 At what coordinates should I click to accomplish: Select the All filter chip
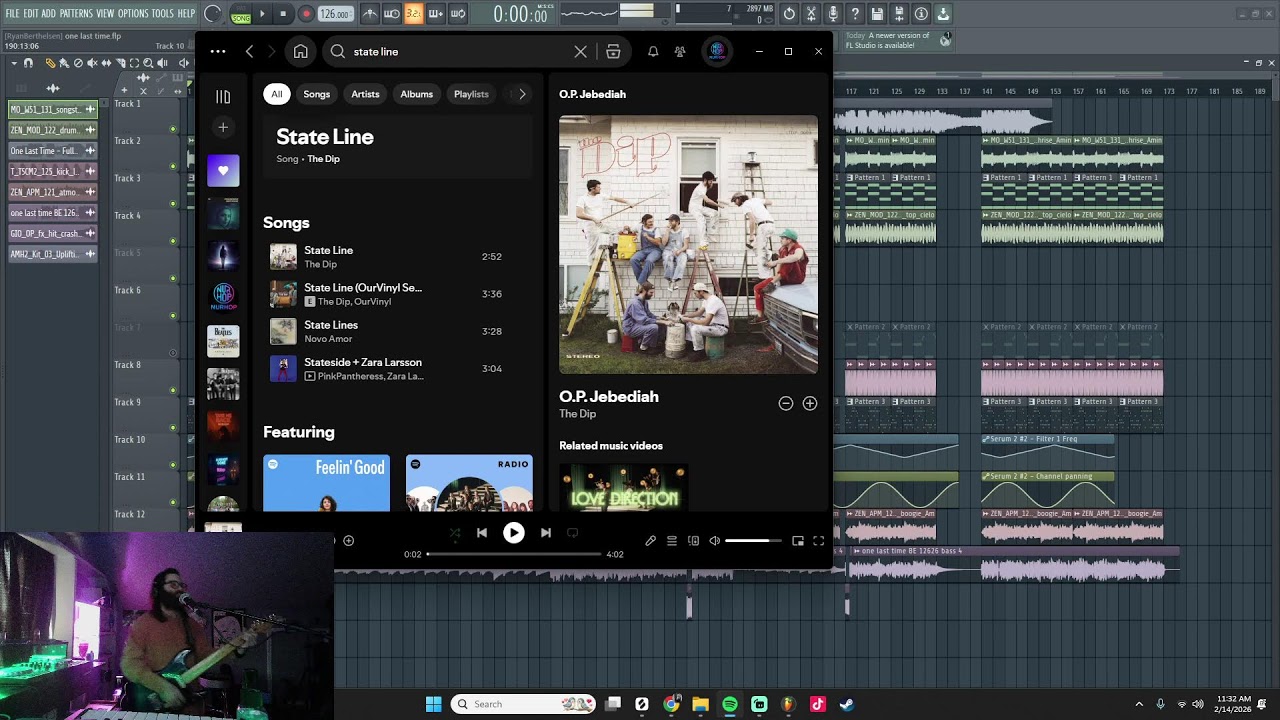point(277,94)
